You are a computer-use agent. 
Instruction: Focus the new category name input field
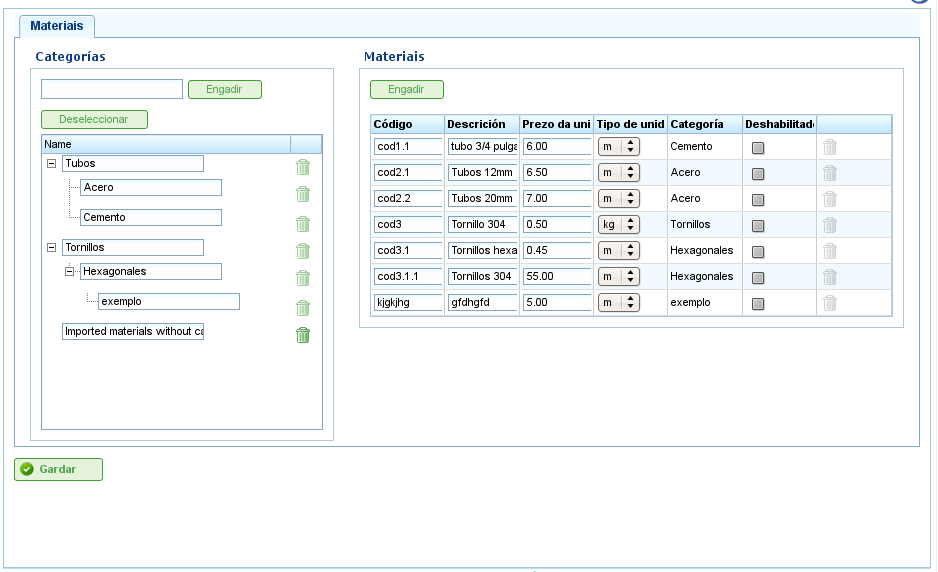[112, 89]
